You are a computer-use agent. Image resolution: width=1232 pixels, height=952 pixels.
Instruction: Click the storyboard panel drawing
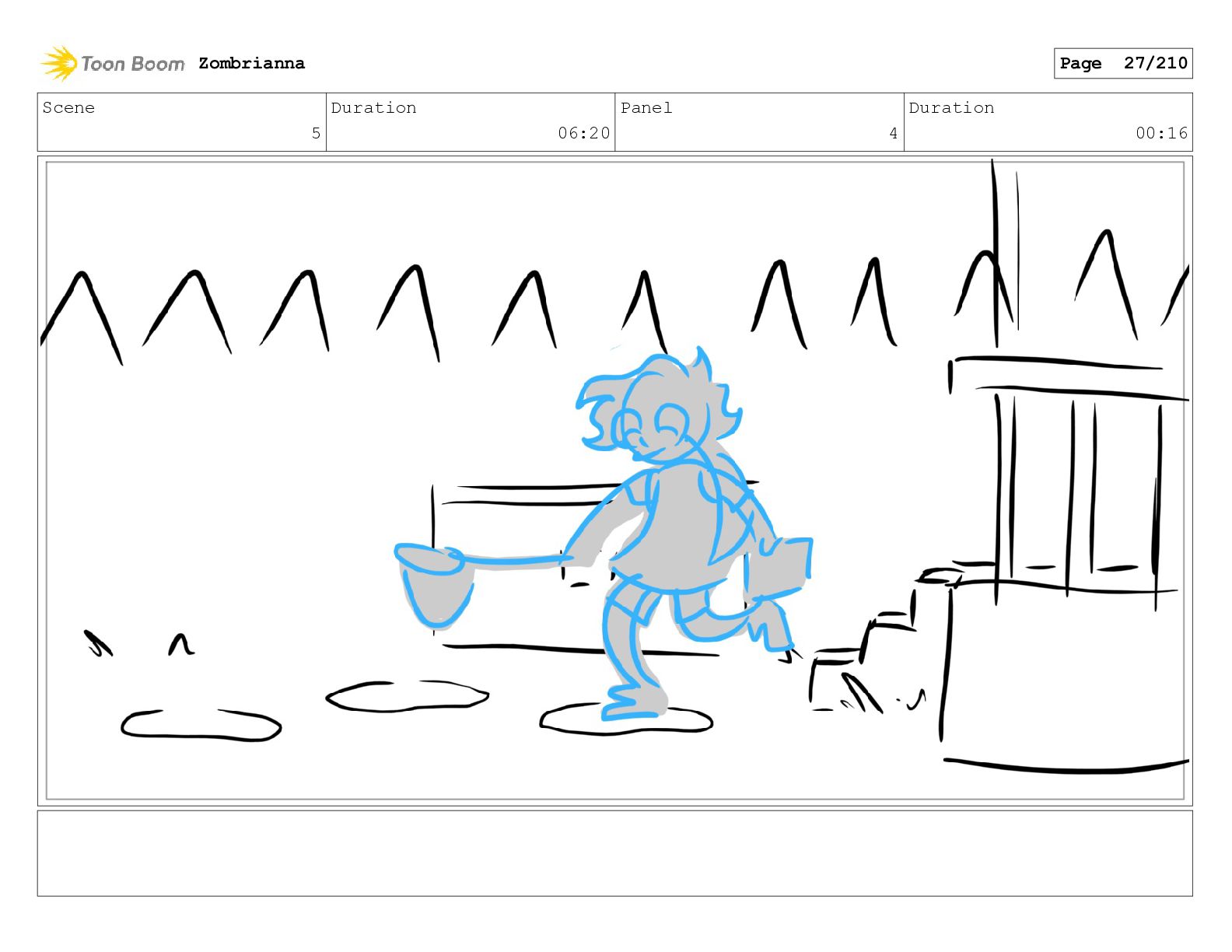tap(614, 481)
